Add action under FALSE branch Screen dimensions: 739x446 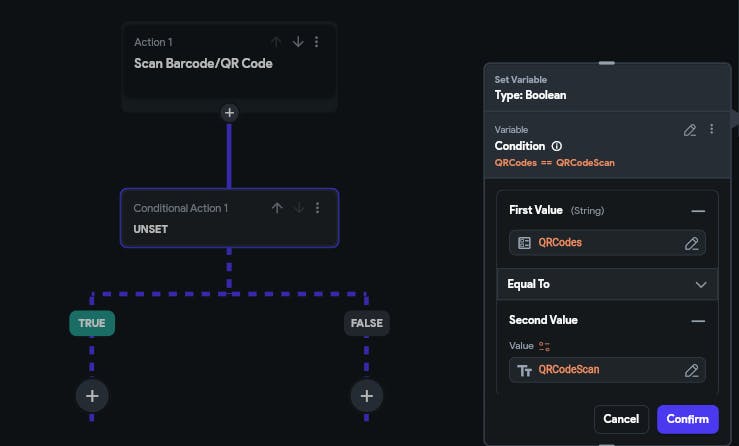[366, 396]
